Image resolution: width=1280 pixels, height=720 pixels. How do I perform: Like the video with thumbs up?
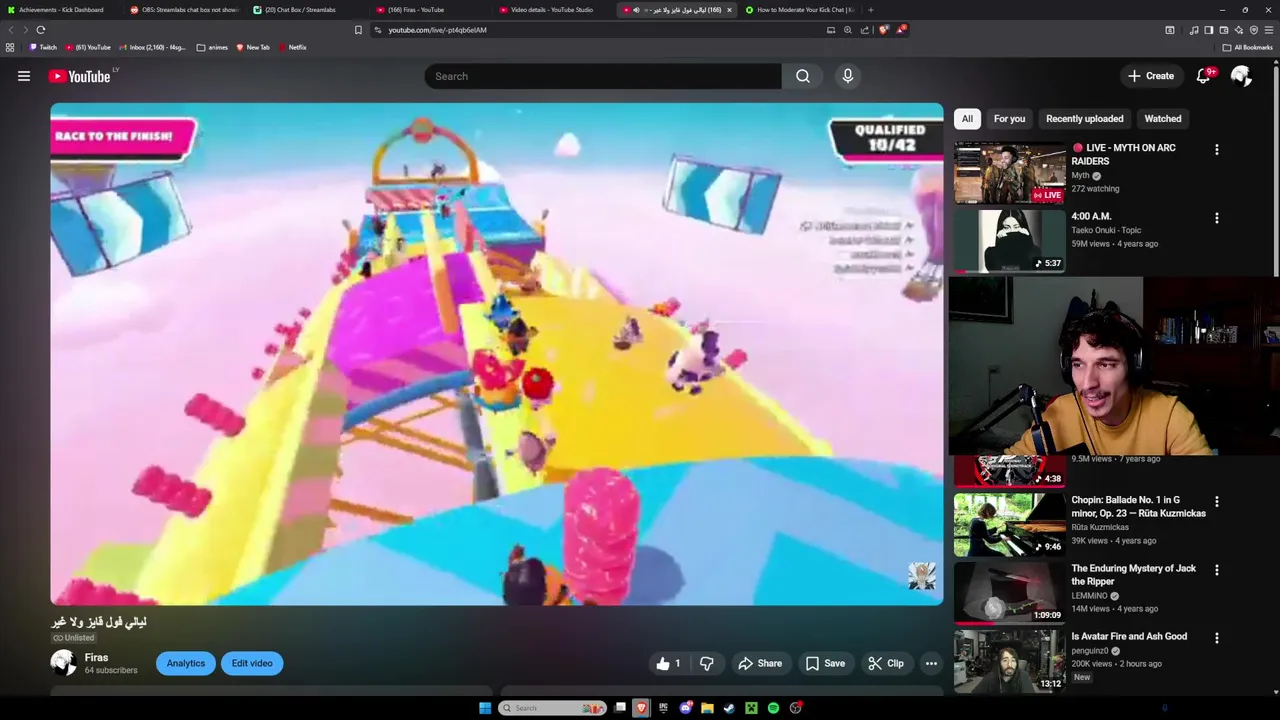(x=668, y=663)
